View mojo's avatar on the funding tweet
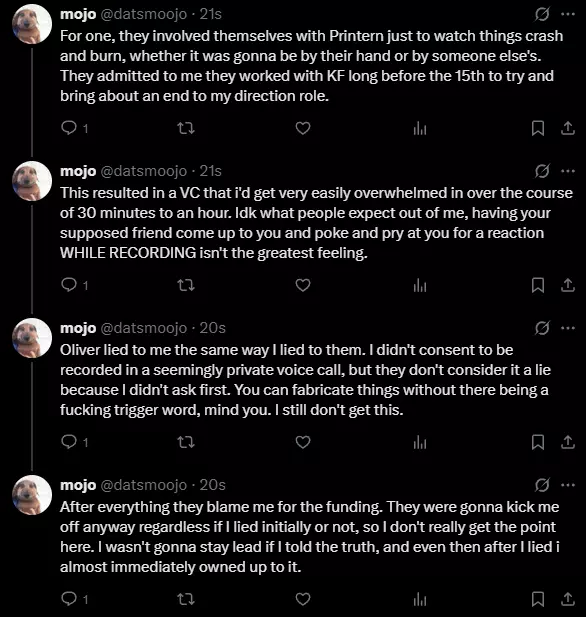This screenshot has height=617, width=586. pyautogui.click(x=32, y=495)
